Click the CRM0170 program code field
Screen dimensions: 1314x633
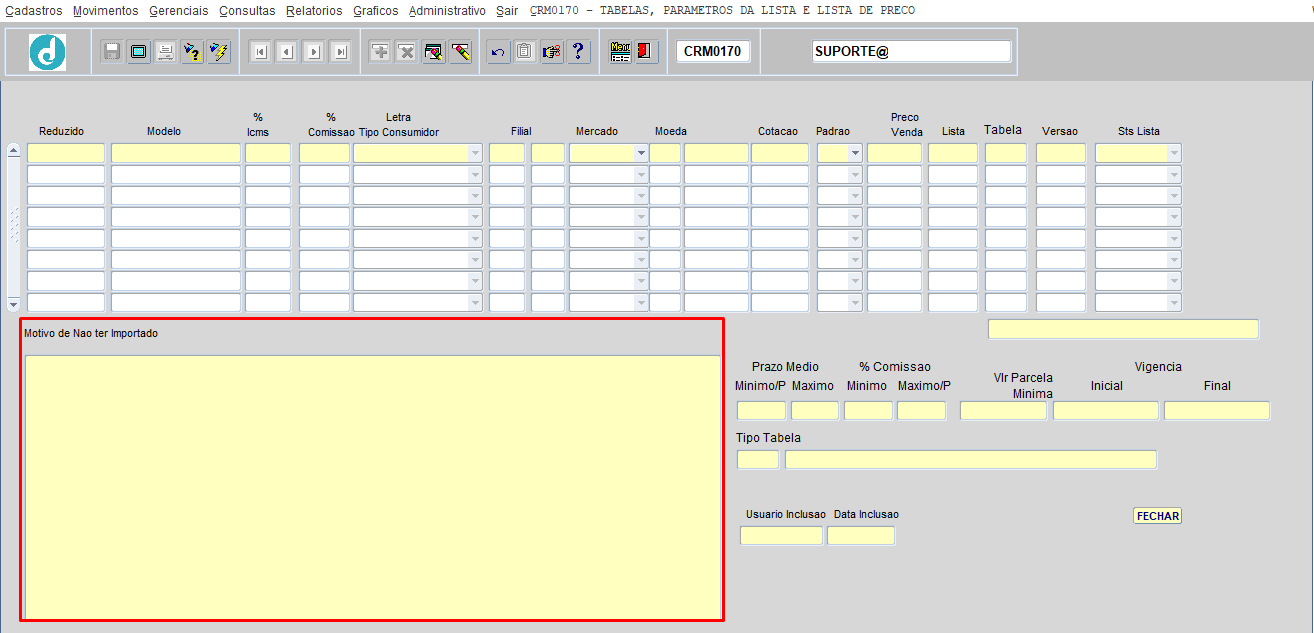713,51
